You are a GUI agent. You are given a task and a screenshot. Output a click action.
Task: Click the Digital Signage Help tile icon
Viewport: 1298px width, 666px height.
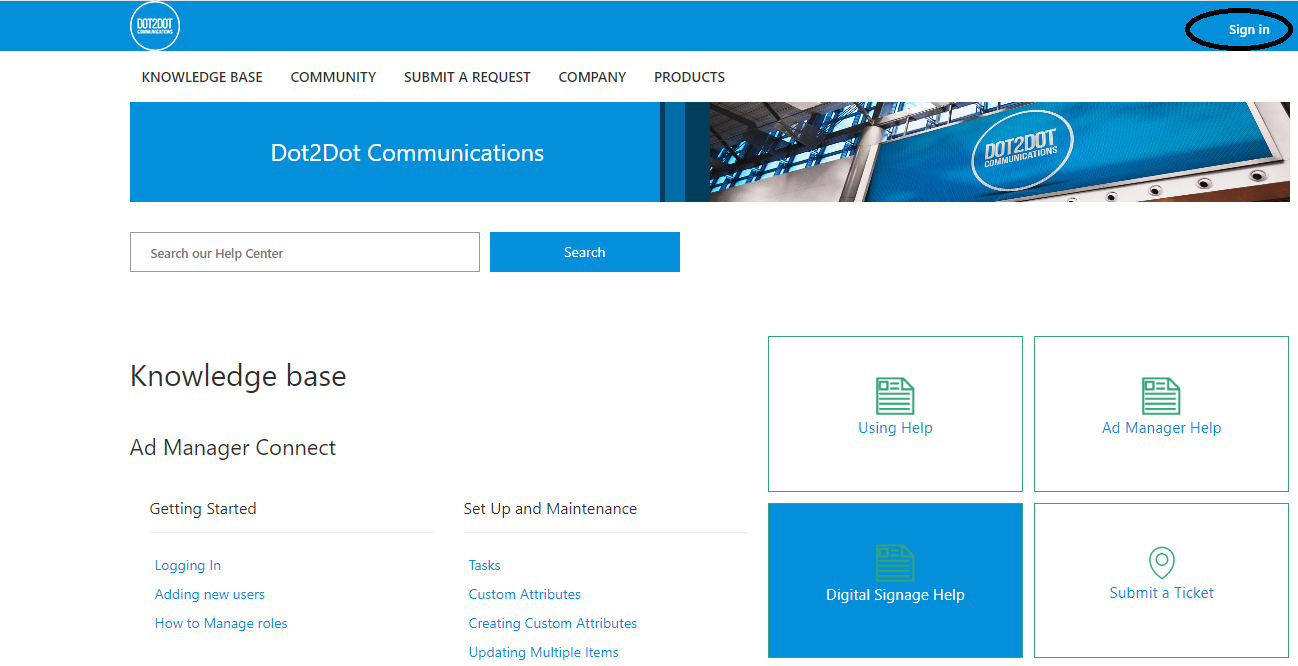(x=895, y=563)
